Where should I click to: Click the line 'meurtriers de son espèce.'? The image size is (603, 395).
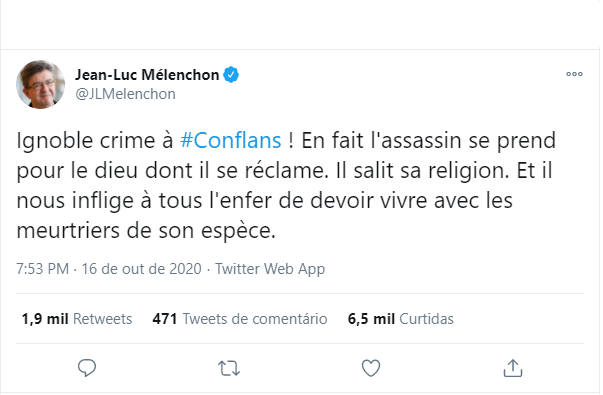tap(146, 231)
